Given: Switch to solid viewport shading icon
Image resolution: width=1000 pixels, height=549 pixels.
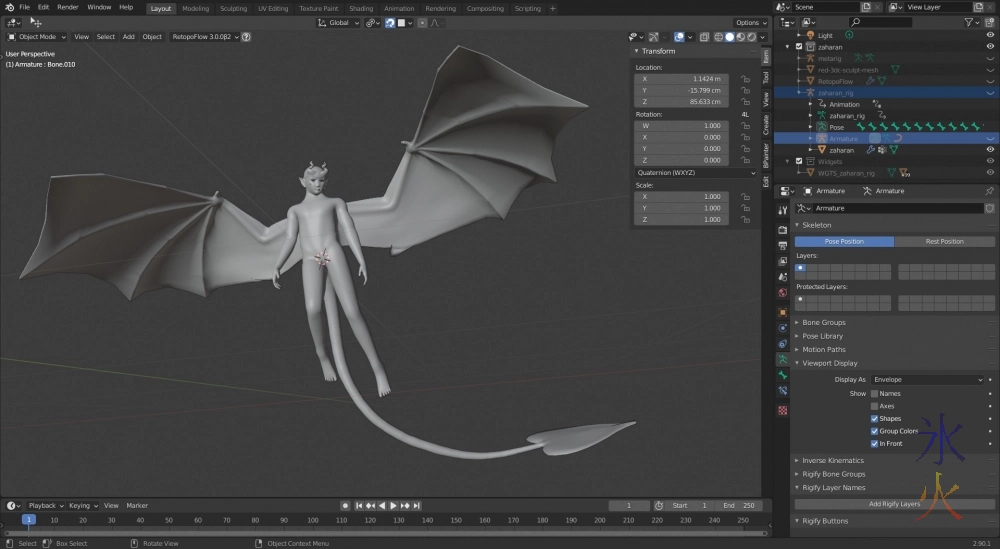Looking at the screenshot, I should pos(729,37).
